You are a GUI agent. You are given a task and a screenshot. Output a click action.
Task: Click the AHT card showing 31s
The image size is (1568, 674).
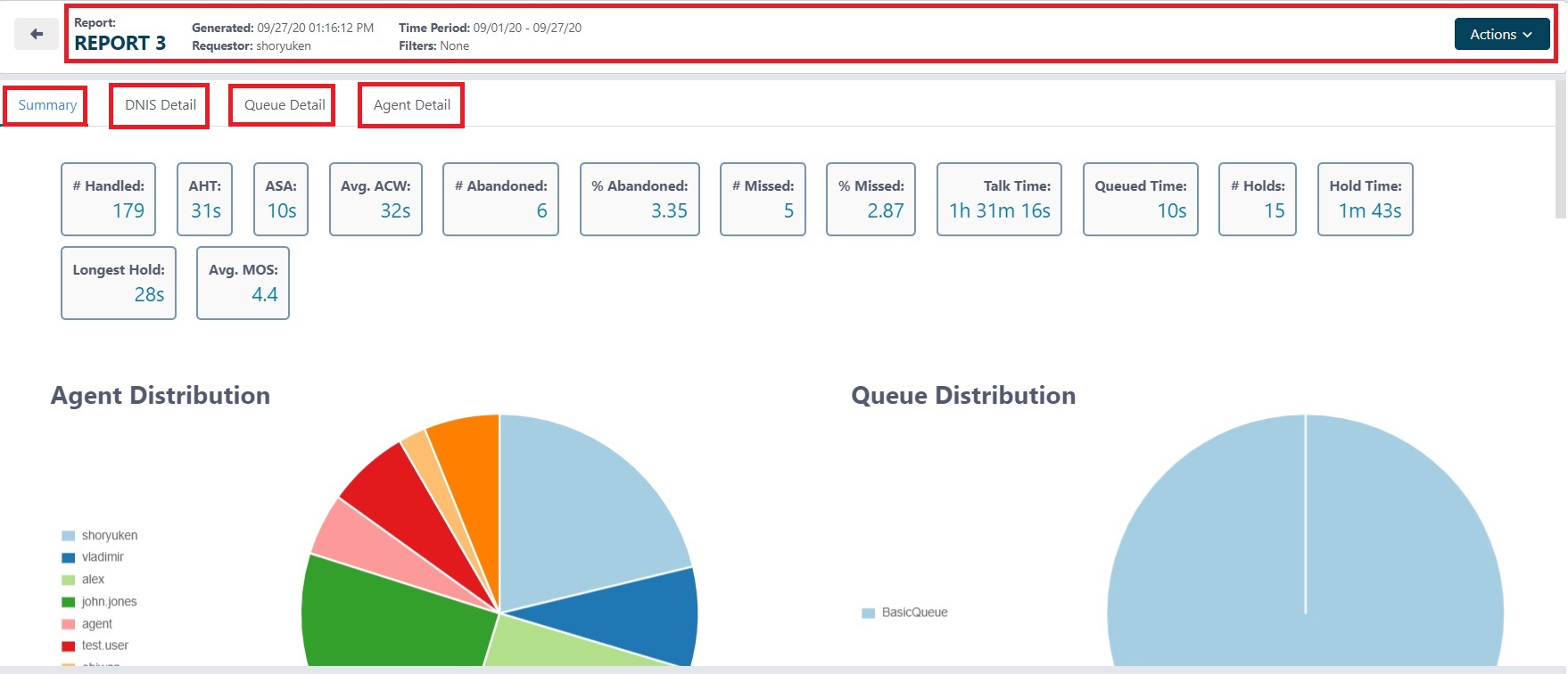(205, 199)
